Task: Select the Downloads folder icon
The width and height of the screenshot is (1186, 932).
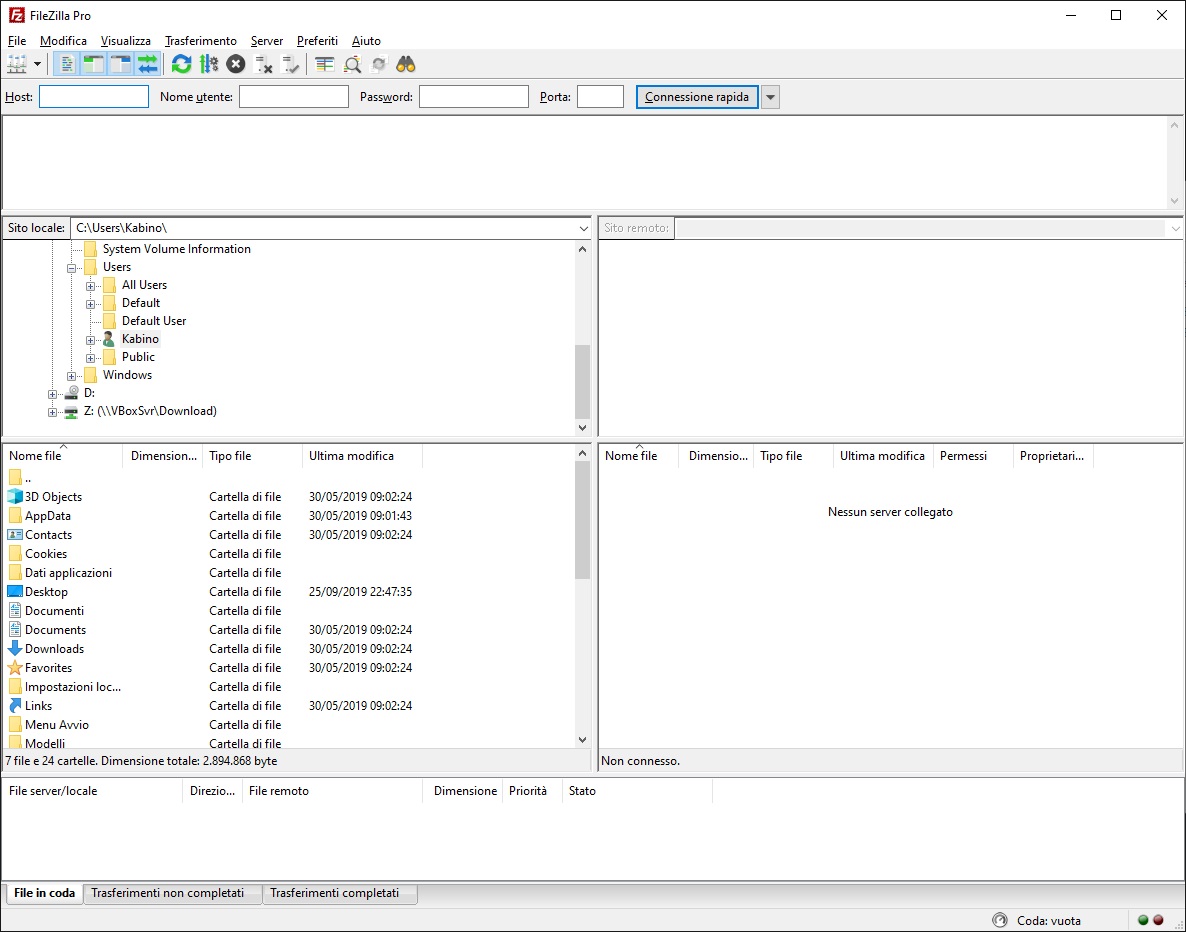Action: click(14, 648)
